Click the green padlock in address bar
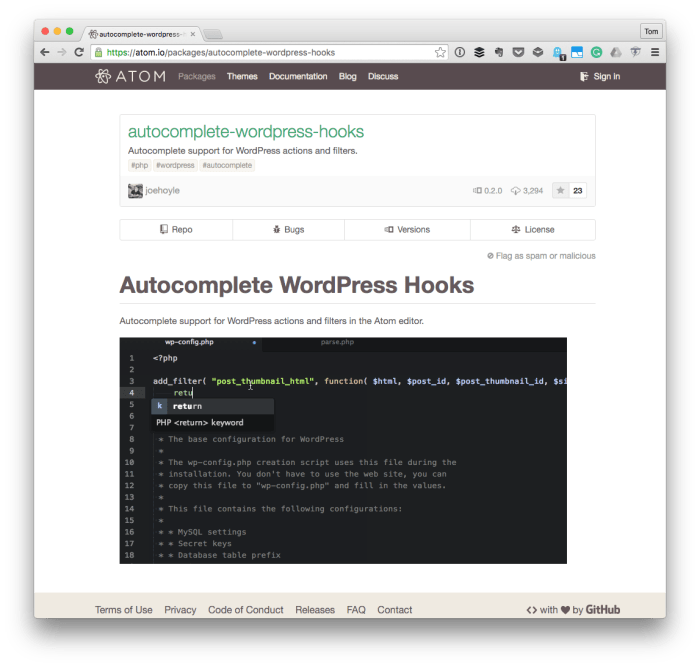Image resolution: width=700 pixels, height=667 pixels. pos(98,52)
